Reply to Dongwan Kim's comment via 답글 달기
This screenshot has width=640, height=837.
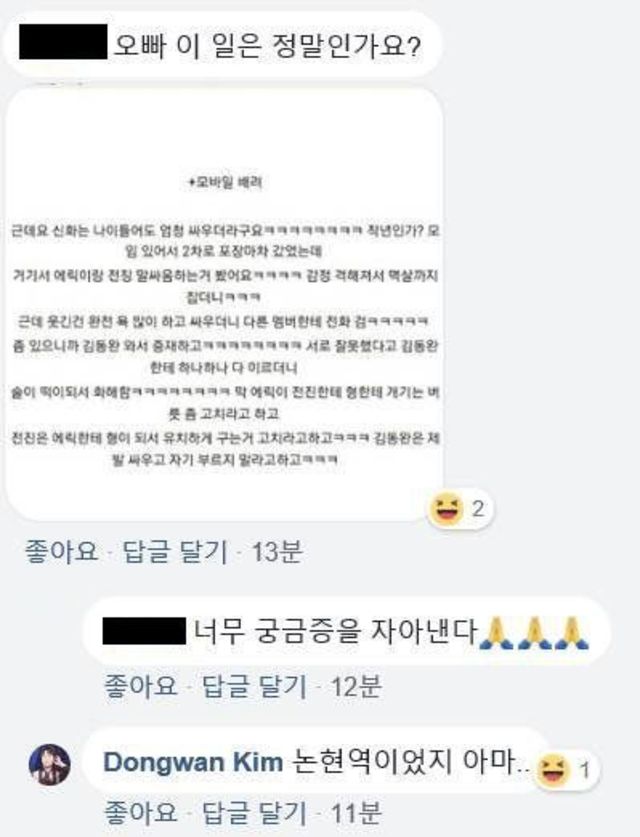click(254, 812)
